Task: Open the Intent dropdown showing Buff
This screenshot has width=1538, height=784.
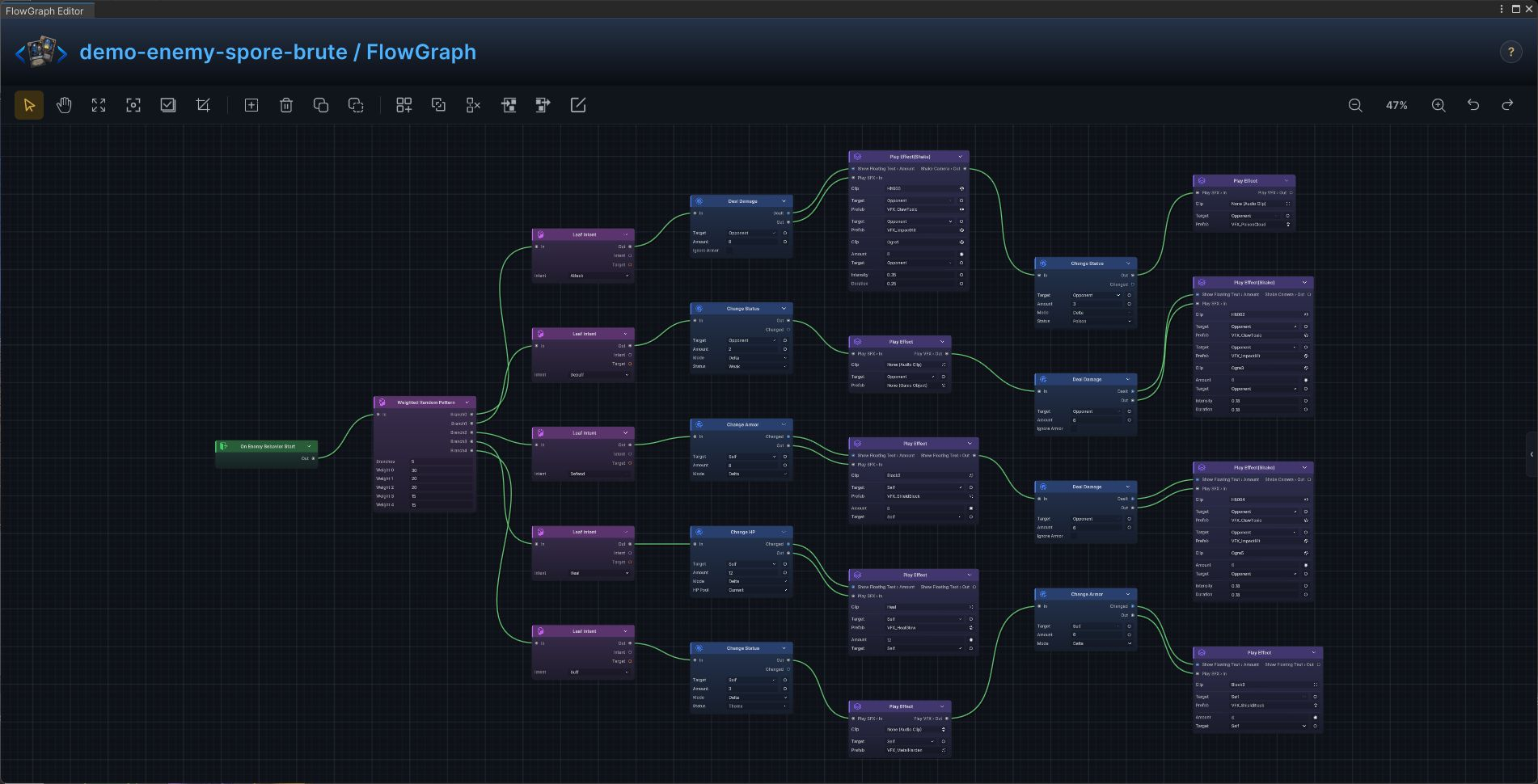Action: coord(598,672)
